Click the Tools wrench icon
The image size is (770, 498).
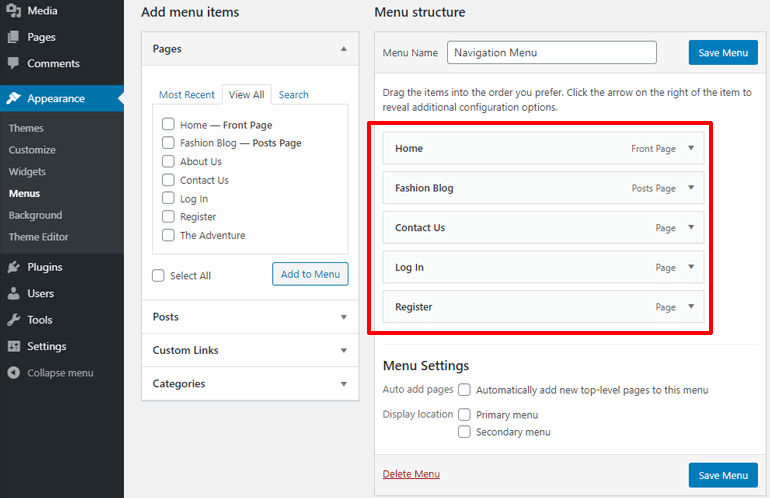(x=14, y=320)
